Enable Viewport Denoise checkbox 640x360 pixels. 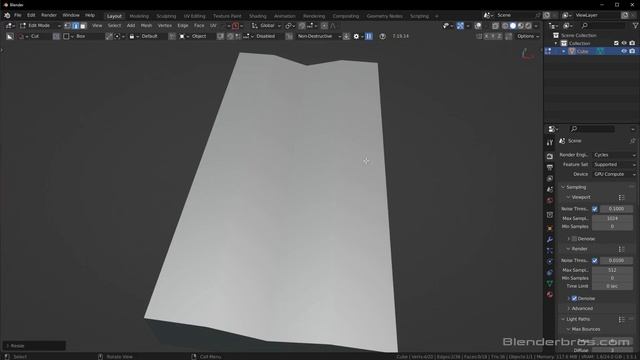574,239
